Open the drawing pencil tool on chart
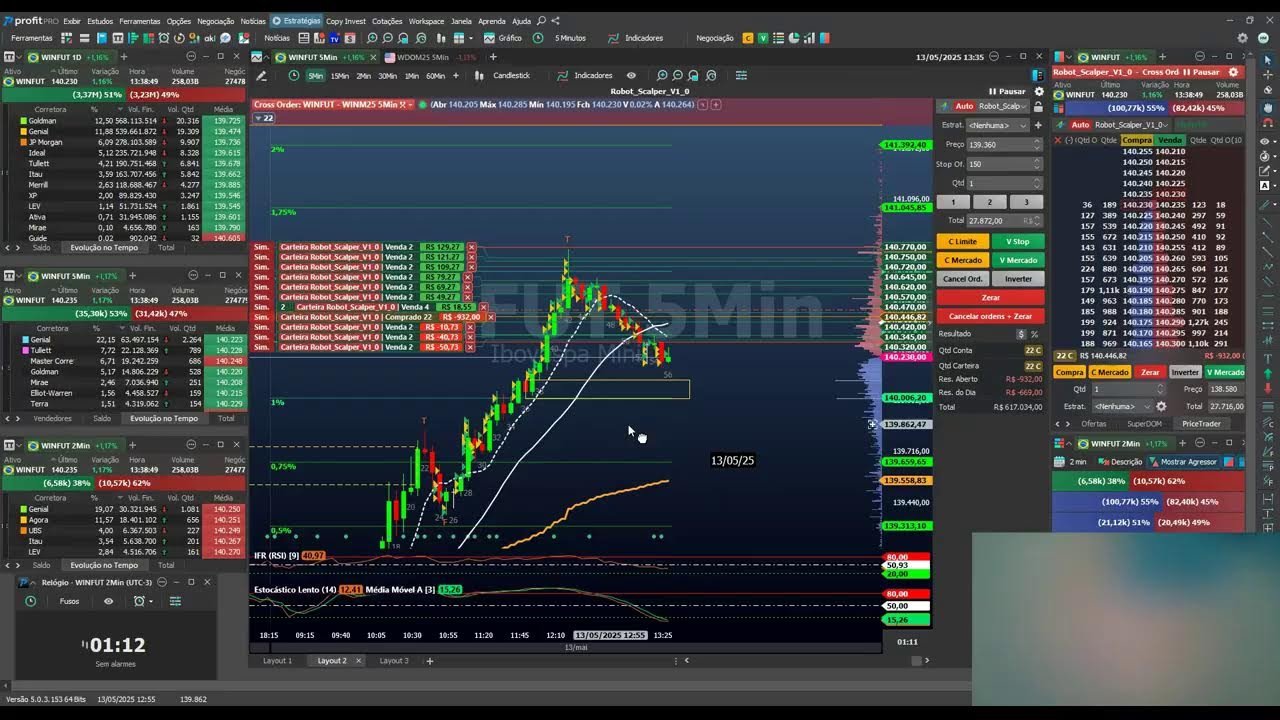Image resolution: width=1280 pixels, height=720 pixels. point(262,75)
